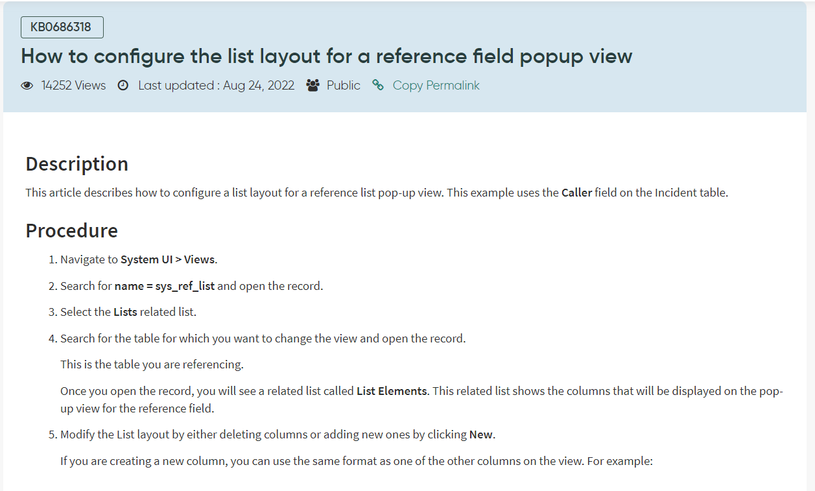
Task: Click the clock last-updated icon
Action: [123, 85]
